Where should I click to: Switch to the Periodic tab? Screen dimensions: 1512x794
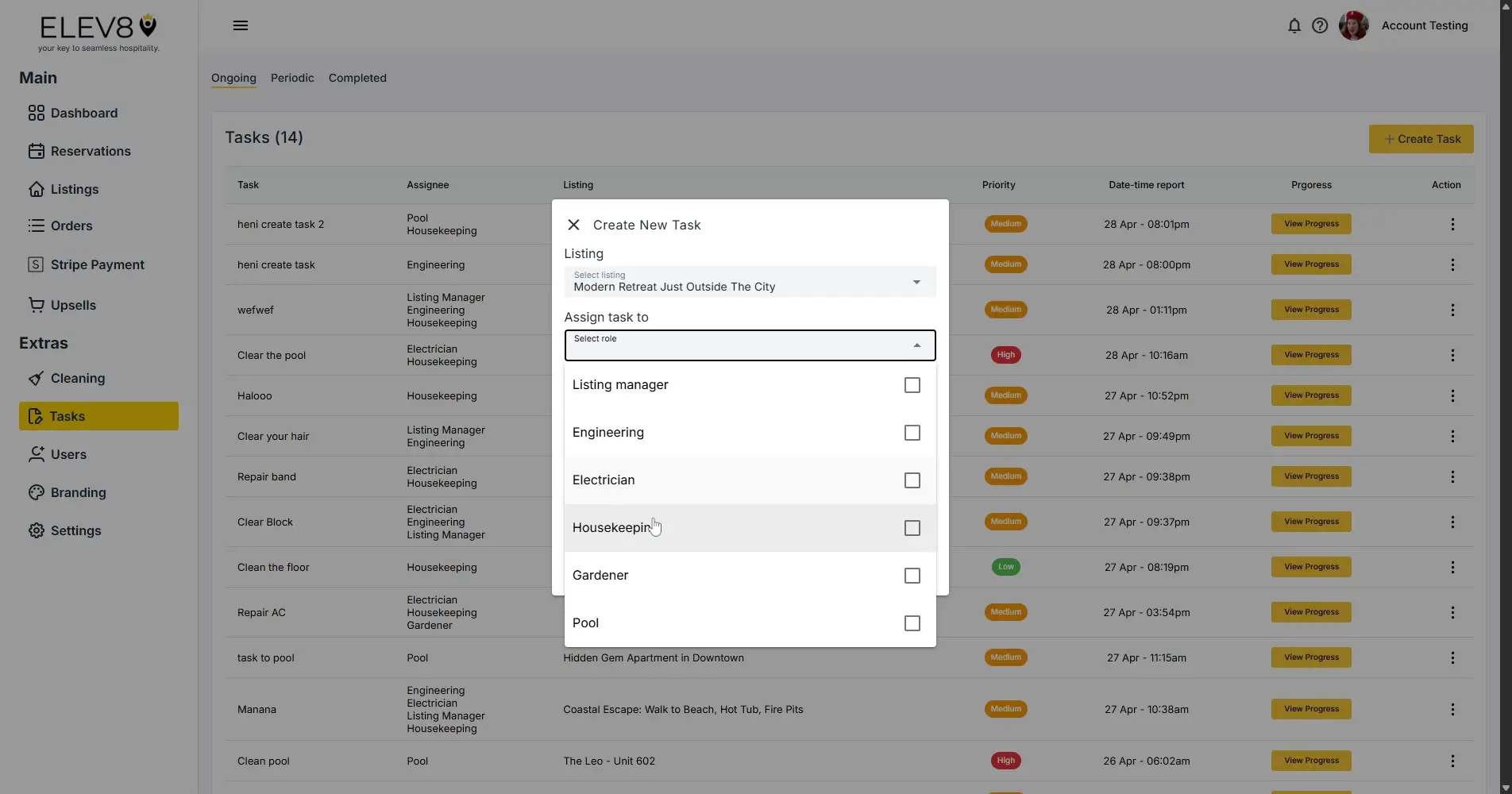point(291,78)
